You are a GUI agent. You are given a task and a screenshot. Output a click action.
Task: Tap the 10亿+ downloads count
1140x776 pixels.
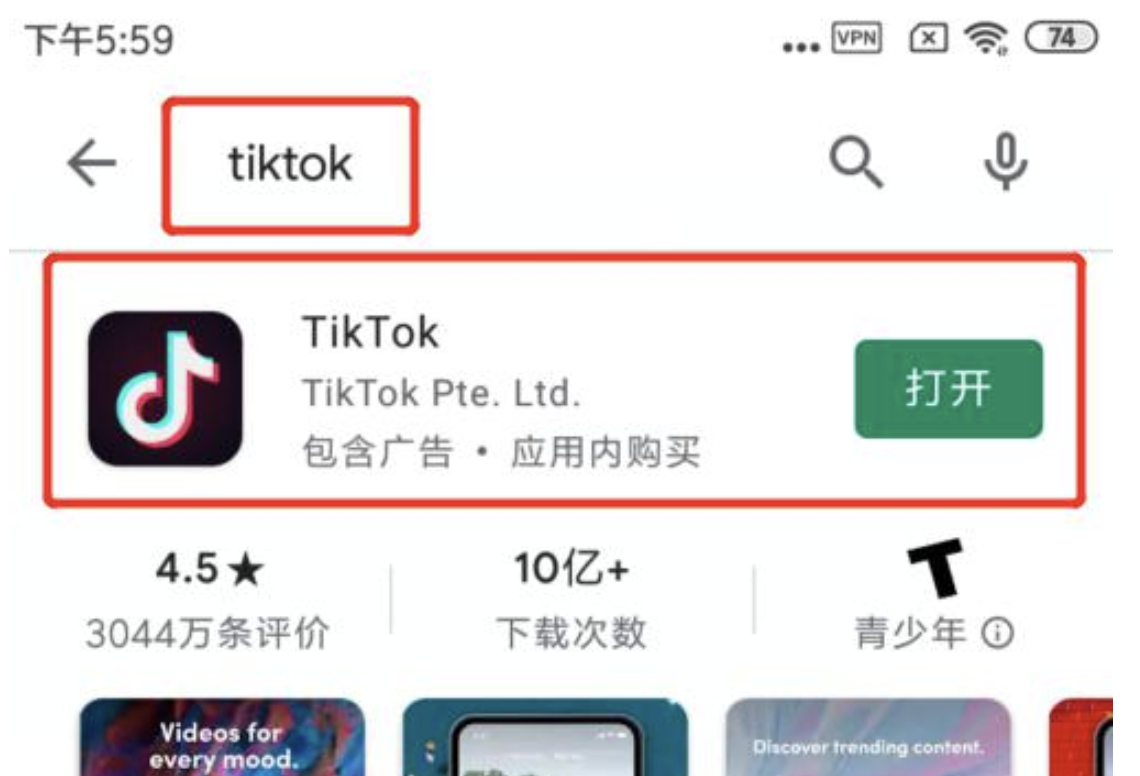pos(571,569)
